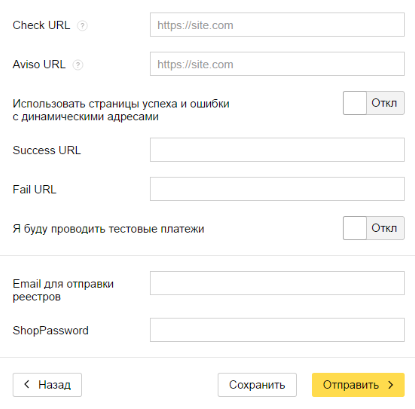Screen dimensions: 415x409
Task: Select the ShopPassword input field
Action: pos(277,330)
